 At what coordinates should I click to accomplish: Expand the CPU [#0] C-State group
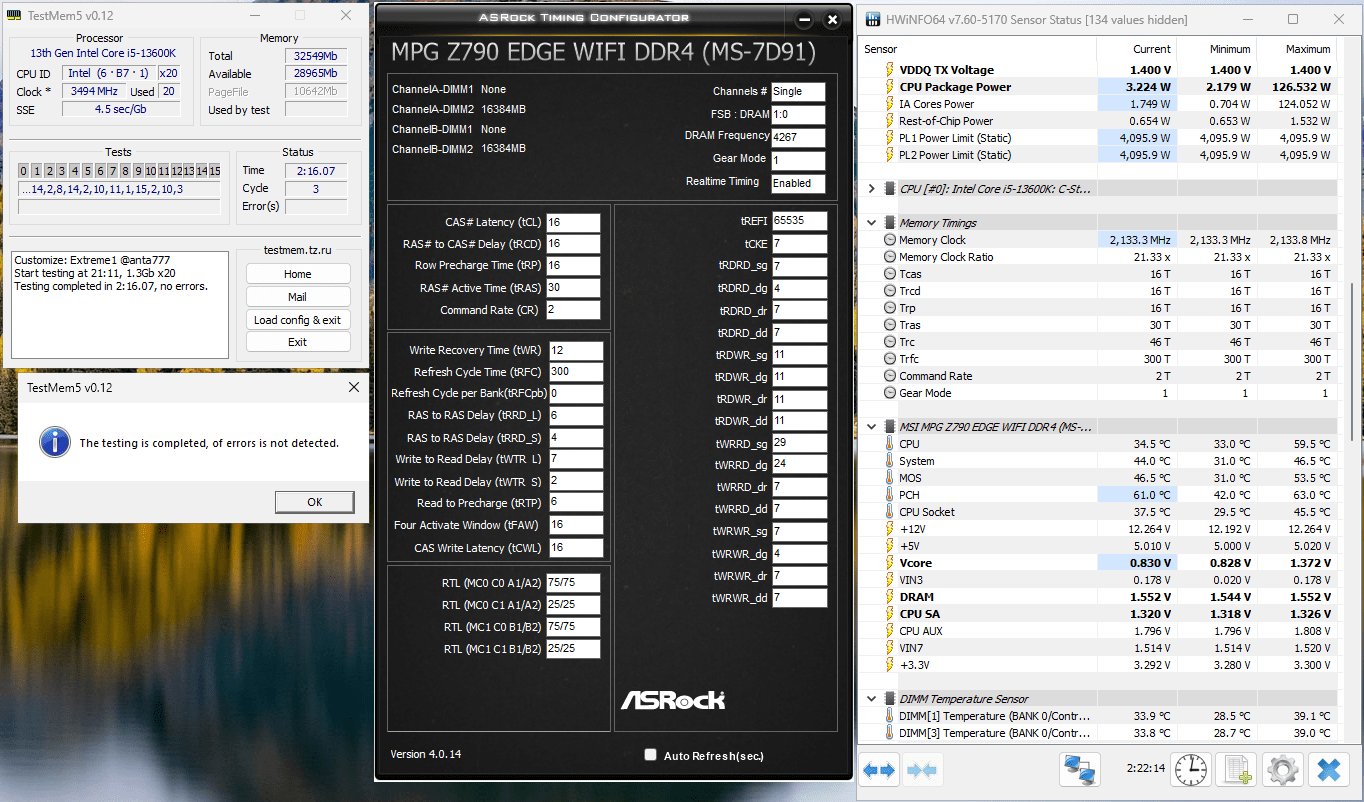coord(871,188)
